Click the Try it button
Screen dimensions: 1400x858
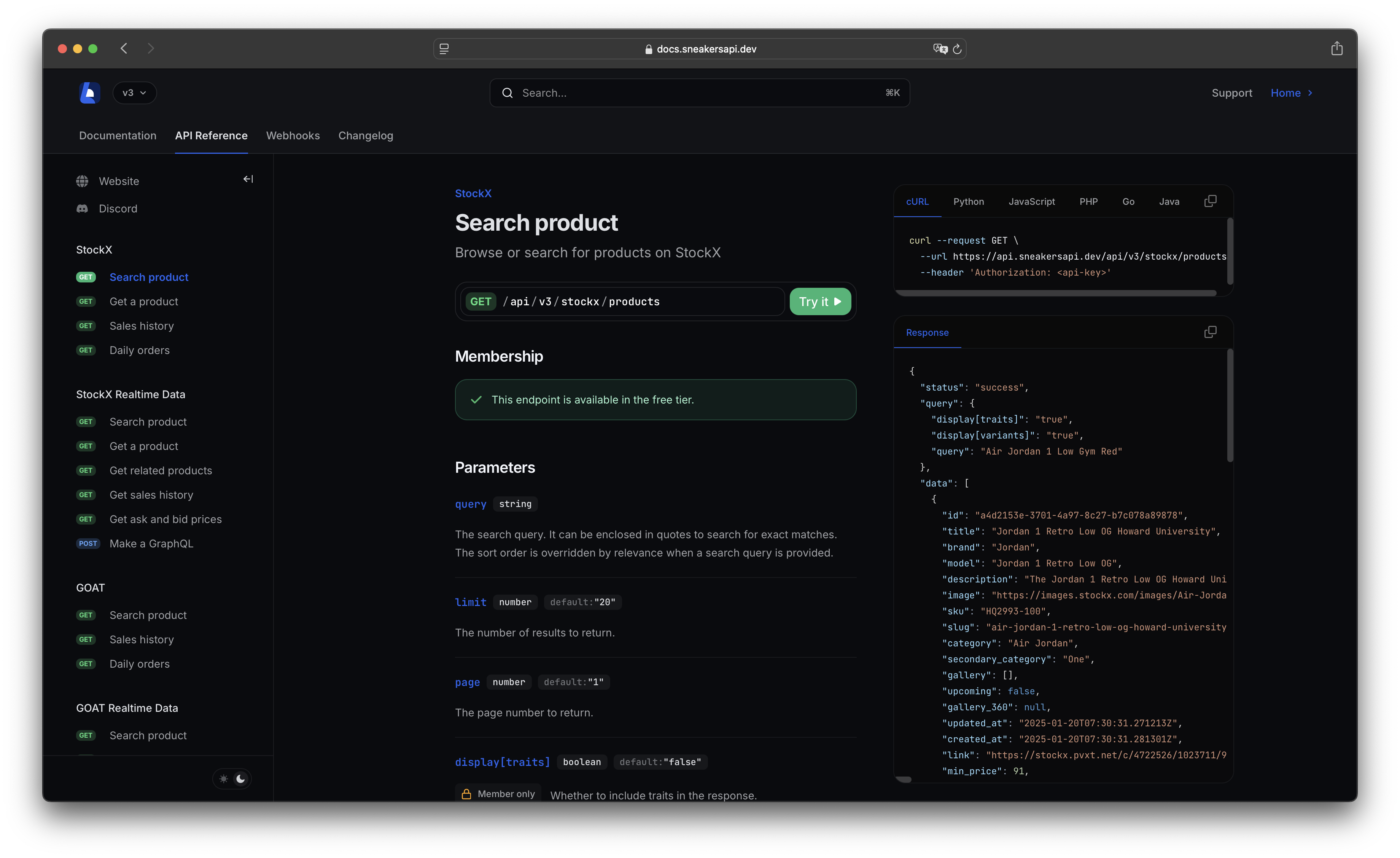[820, 301]
